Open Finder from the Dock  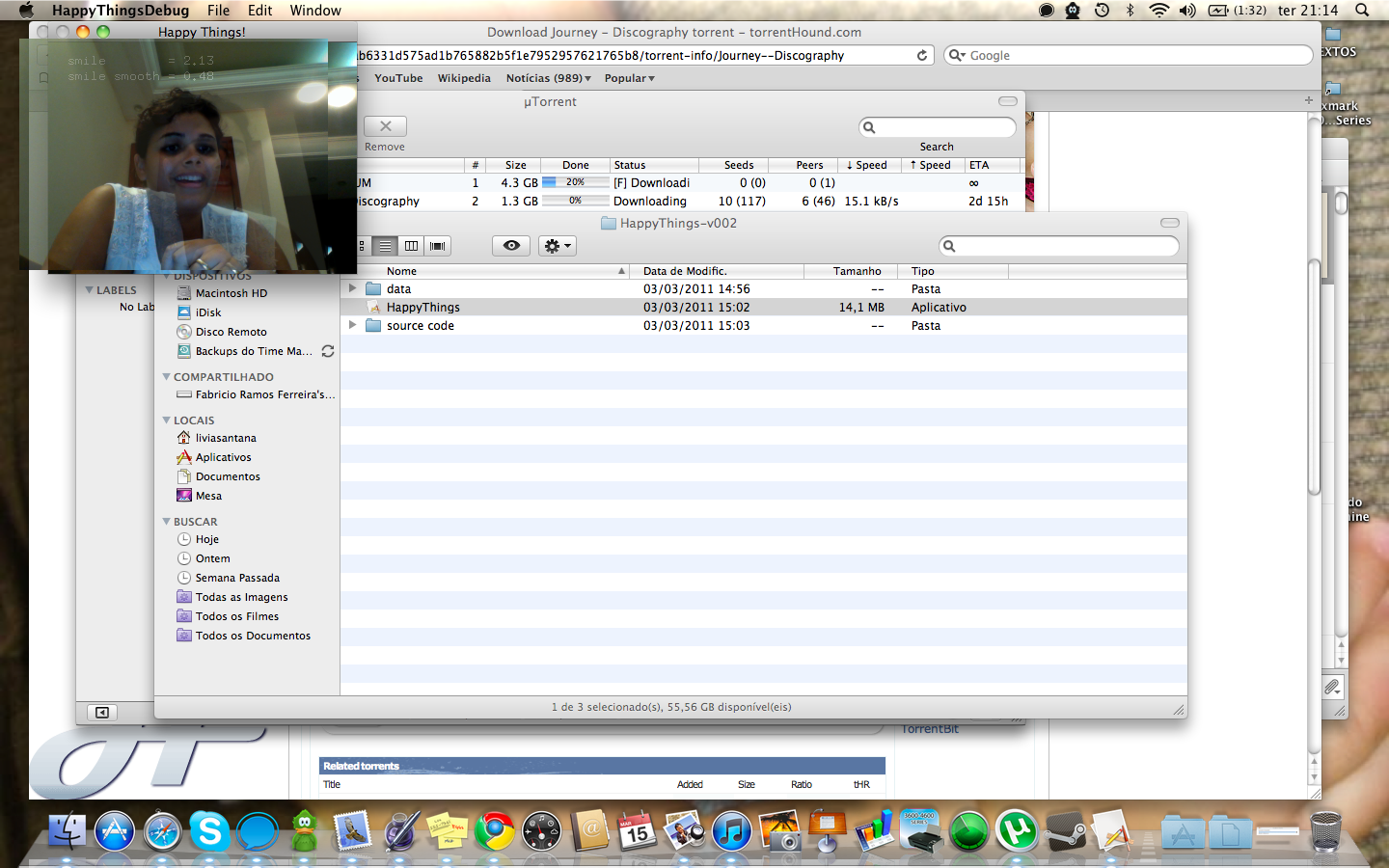pos(67,830)
